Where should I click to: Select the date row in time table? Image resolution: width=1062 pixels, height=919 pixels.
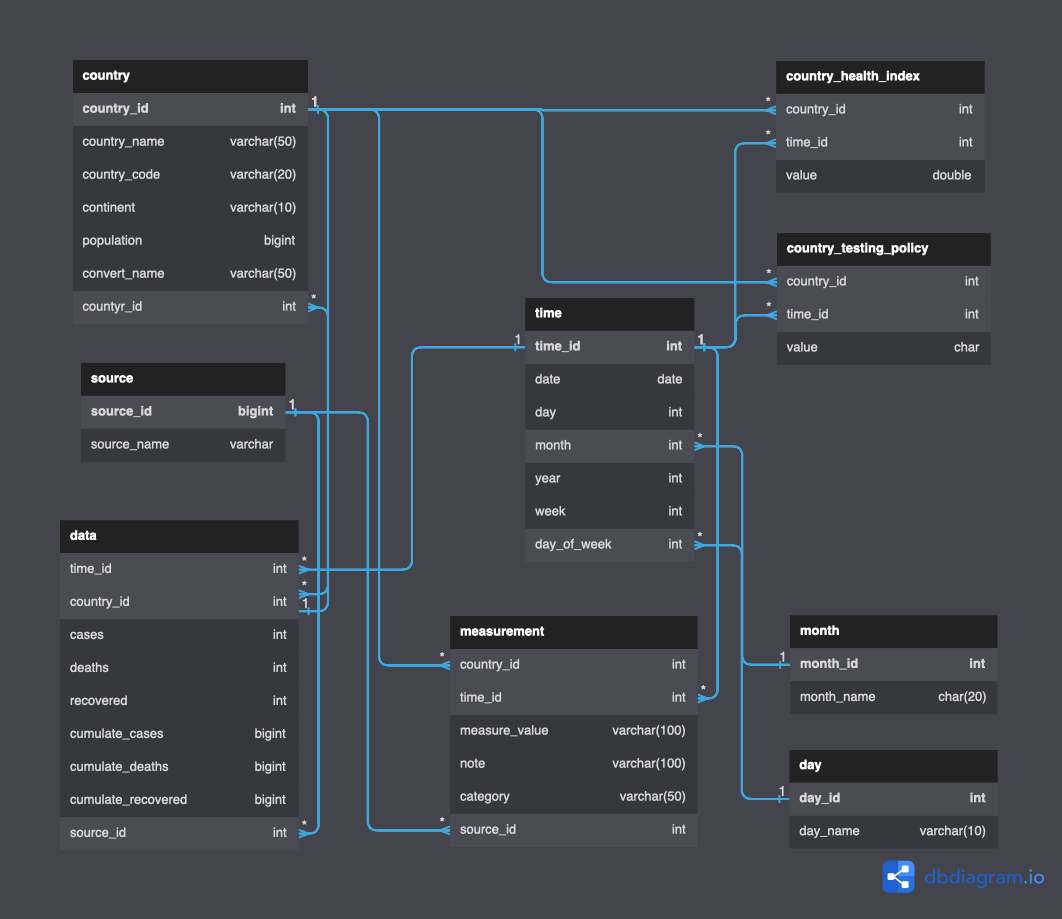tap(610, 380)
